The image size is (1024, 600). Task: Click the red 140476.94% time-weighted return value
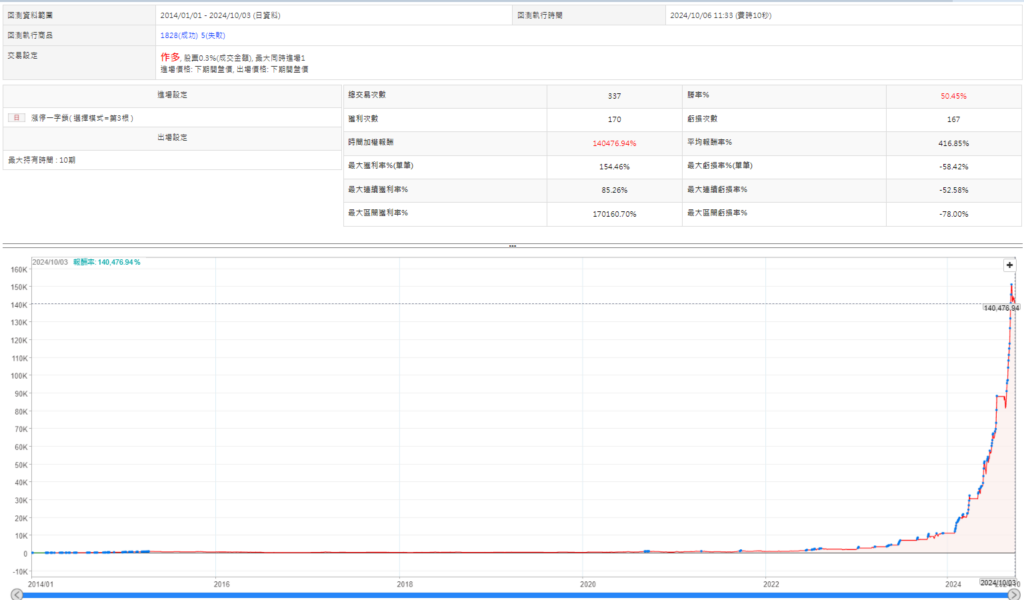[x=614, y=143]
